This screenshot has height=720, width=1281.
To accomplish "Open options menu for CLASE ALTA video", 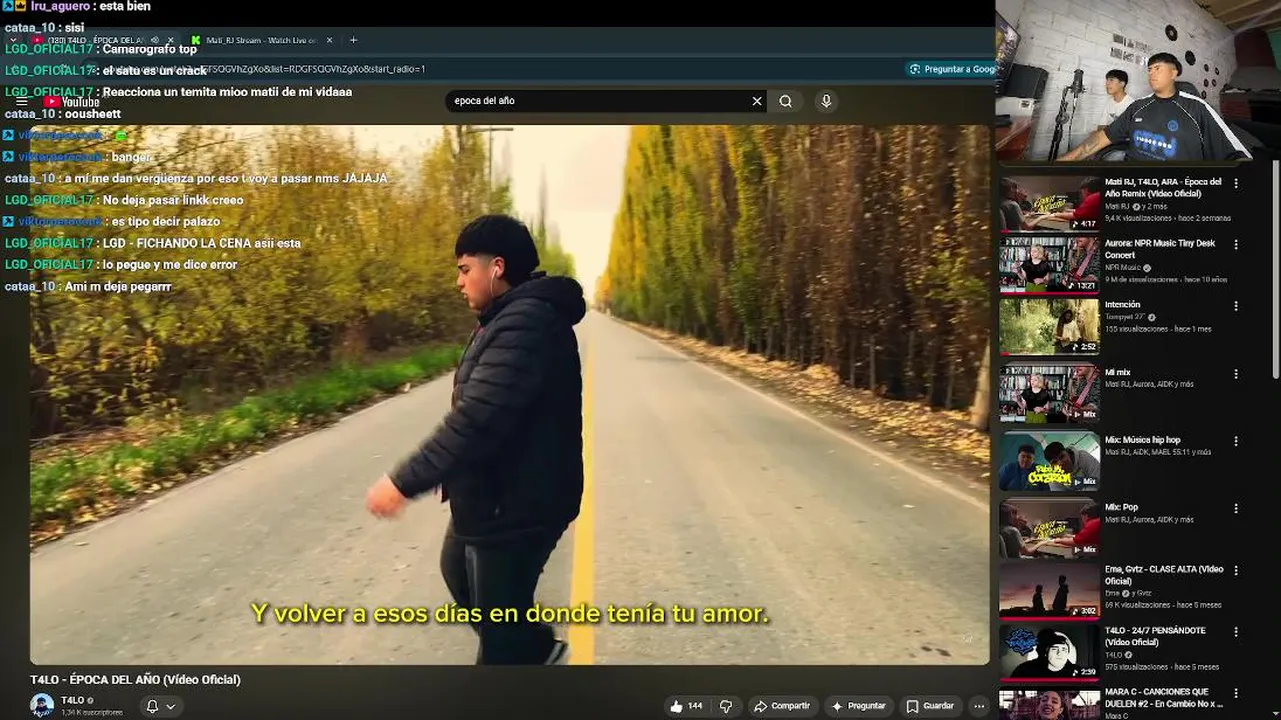I will pyautogui.click(x=1236, y=570).
